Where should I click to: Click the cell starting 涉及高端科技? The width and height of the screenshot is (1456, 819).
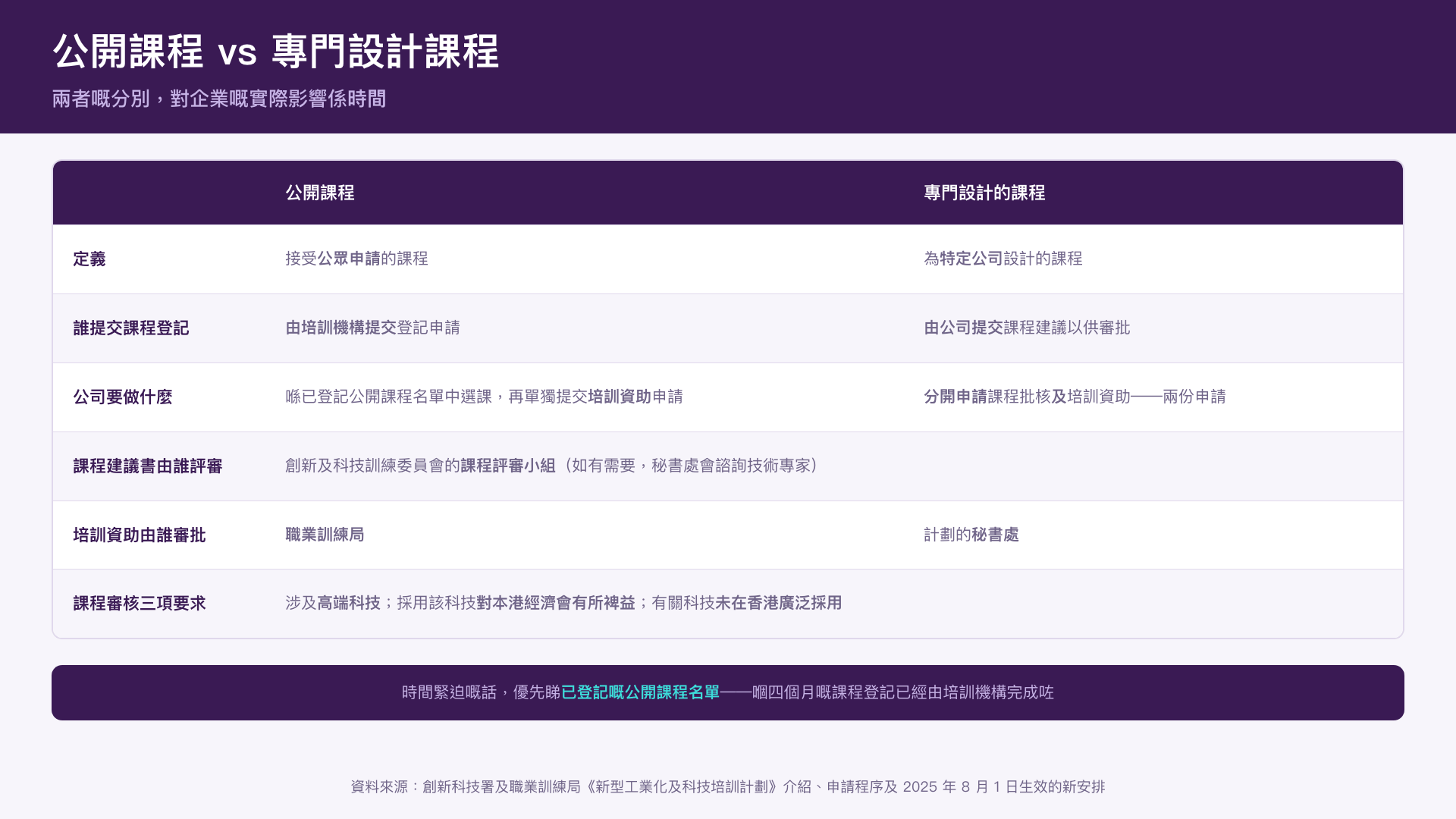[563, 603]
